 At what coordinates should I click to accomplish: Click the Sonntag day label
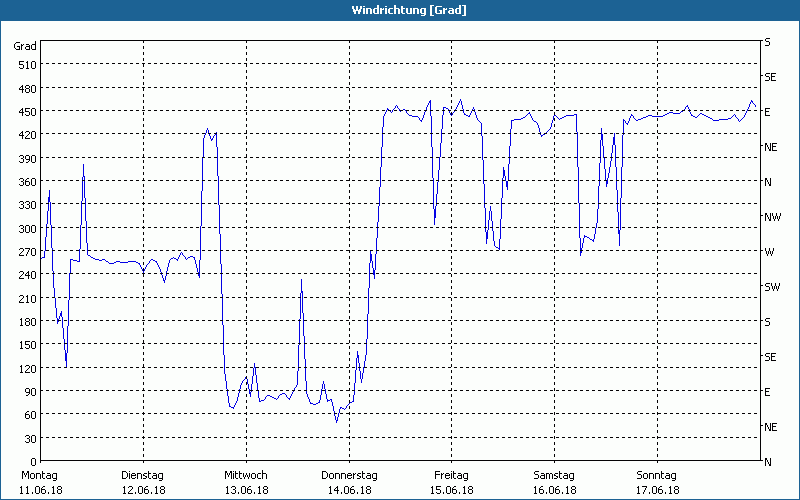pyautogui.click(x=657, y=475)
